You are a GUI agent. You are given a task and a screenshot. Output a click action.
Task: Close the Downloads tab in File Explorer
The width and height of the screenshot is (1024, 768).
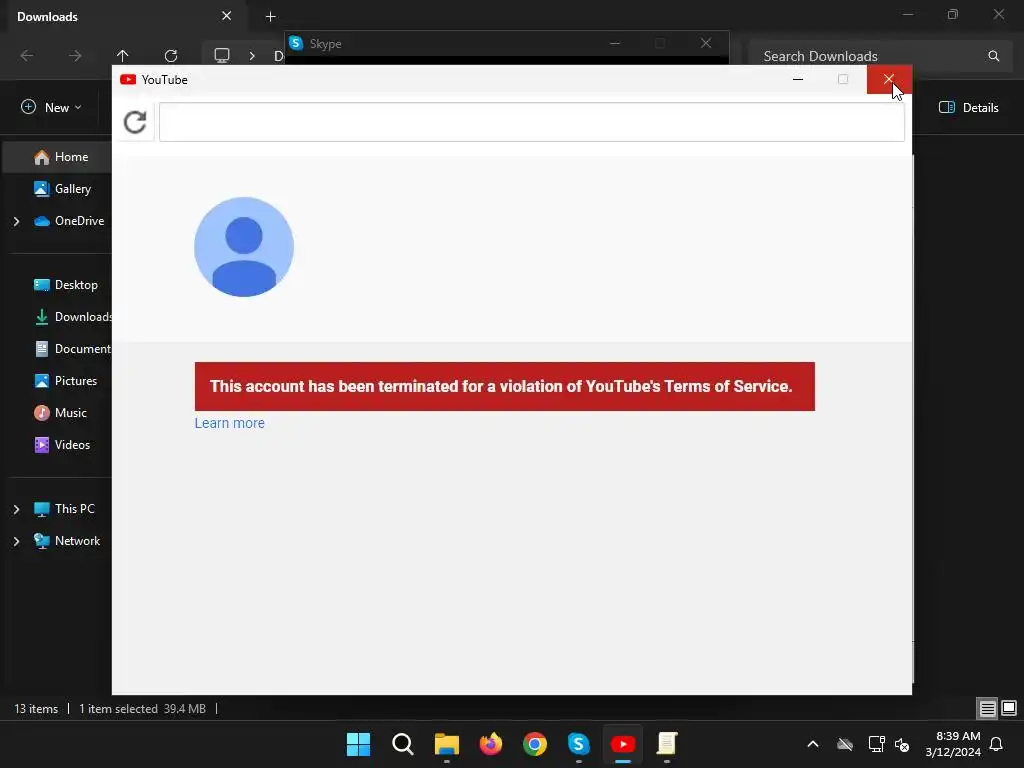pos(226,16)
